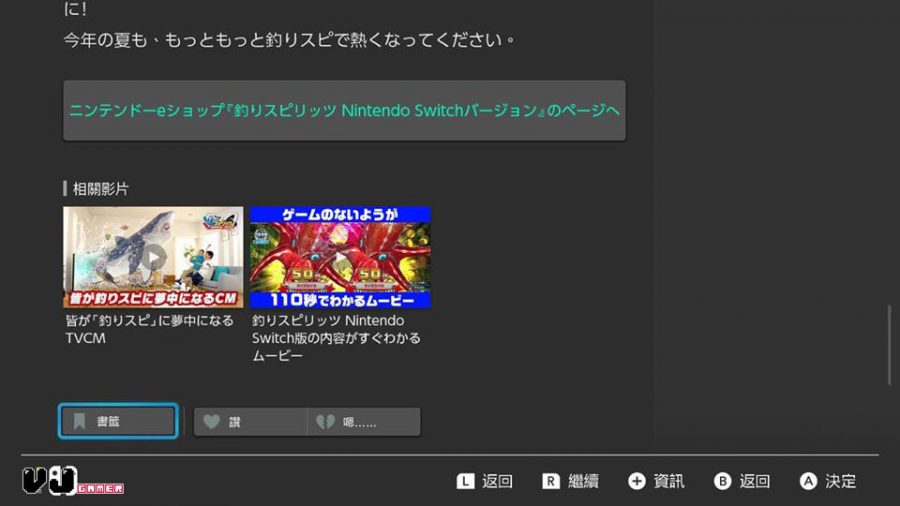Click the L button icon

(465, 481)
